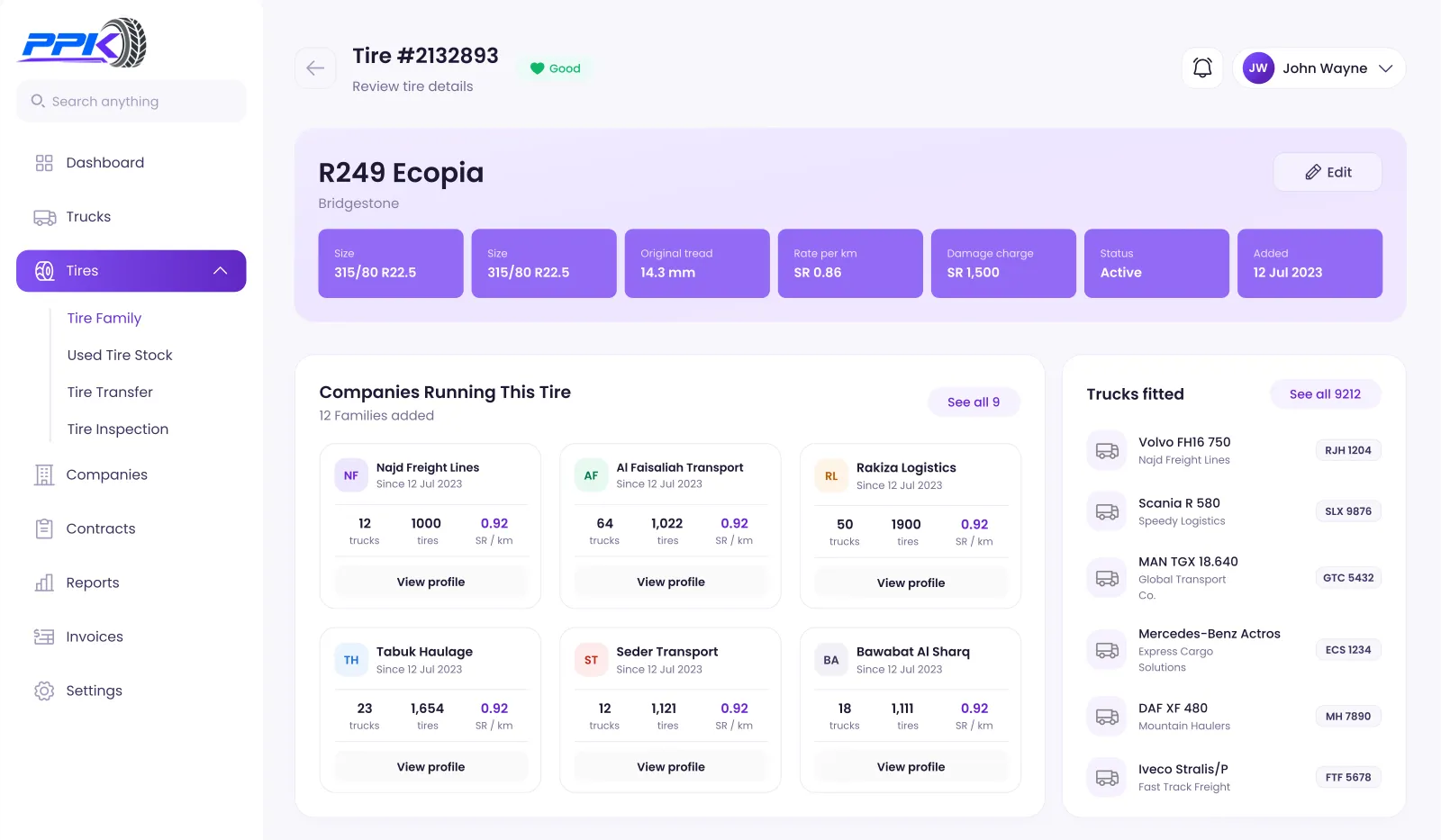
Task: Click the Invoices sidebar icon
Action: [x=44, y=637]
